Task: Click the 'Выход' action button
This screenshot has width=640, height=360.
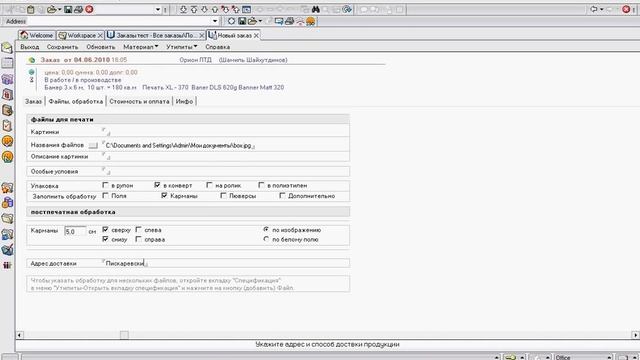Action: [29, 47]
